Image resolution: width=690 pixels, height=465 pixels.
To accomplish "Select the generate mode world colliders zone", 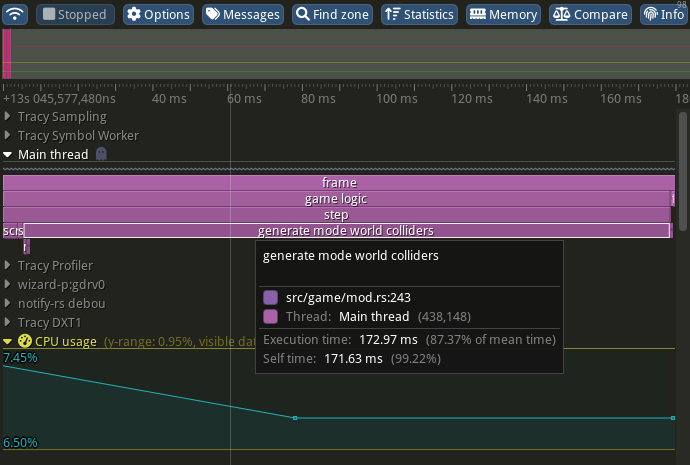I will (x=347, y=231).
